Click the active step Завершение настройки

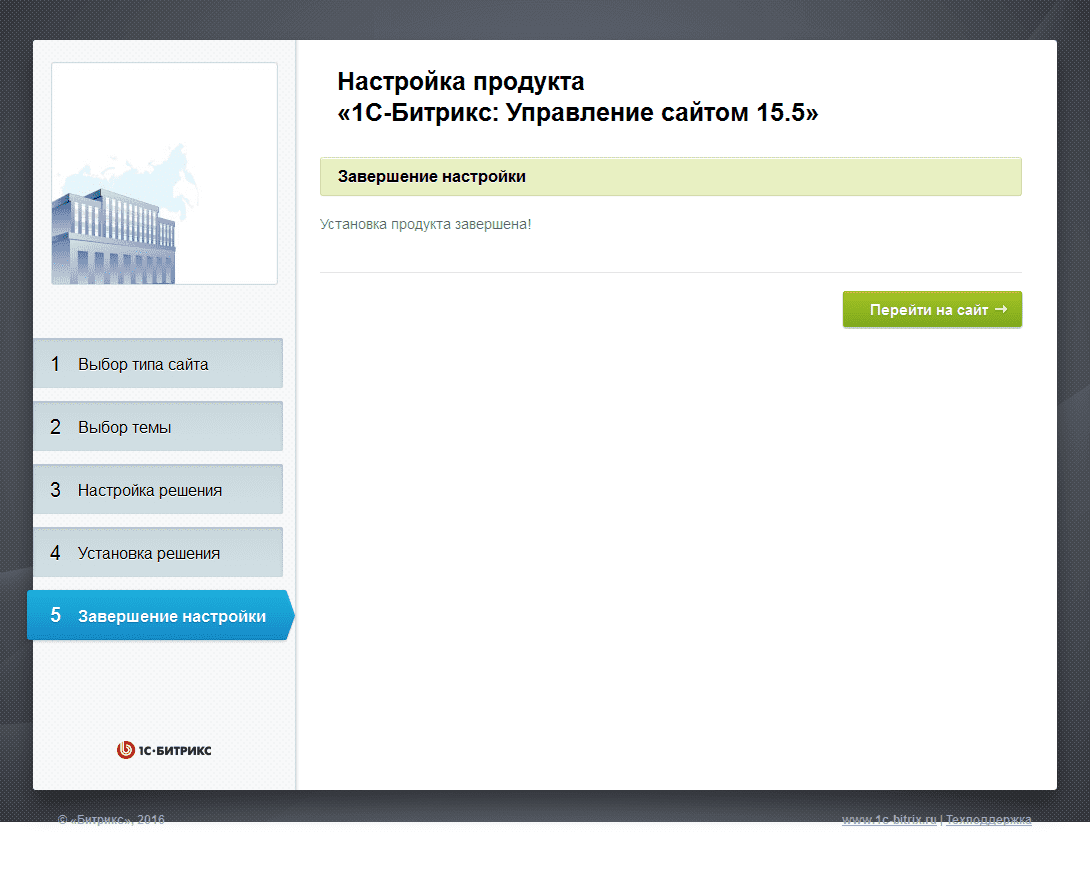[x=161, y=615]
